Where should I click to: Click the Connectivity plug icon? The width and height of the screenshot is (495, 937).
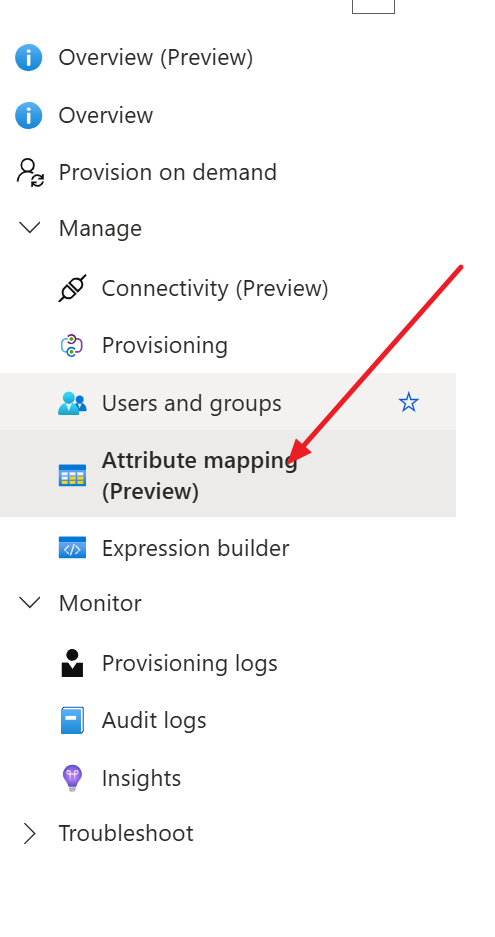click(72, 288)
